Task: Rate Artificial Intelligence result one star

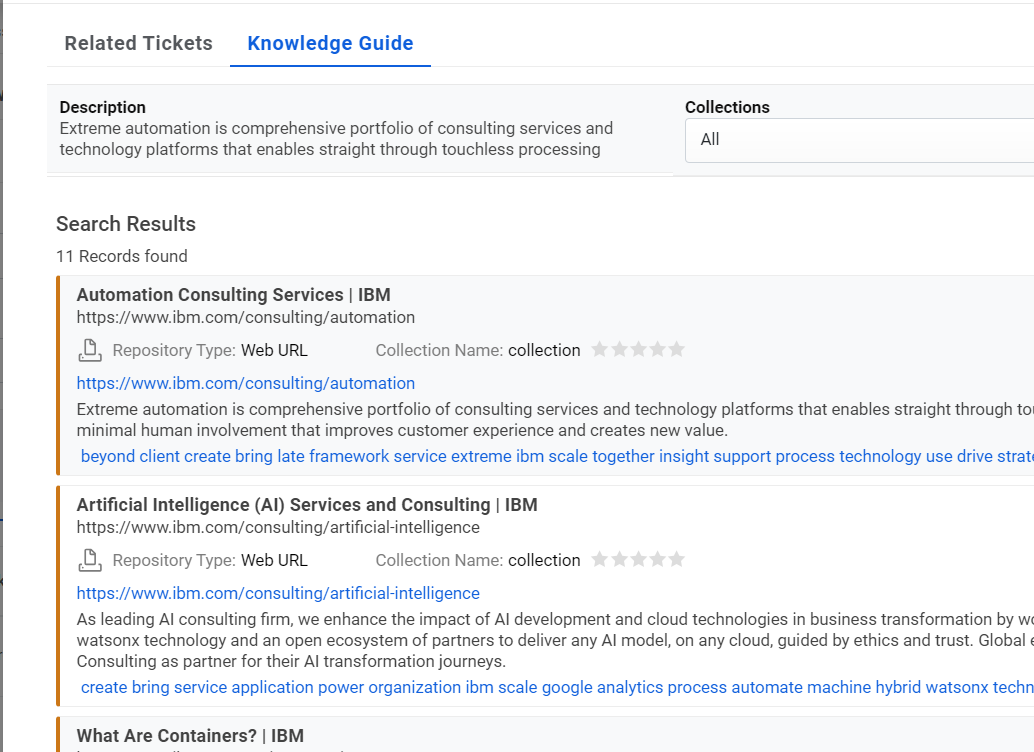Action: click(x=600, y=559)
